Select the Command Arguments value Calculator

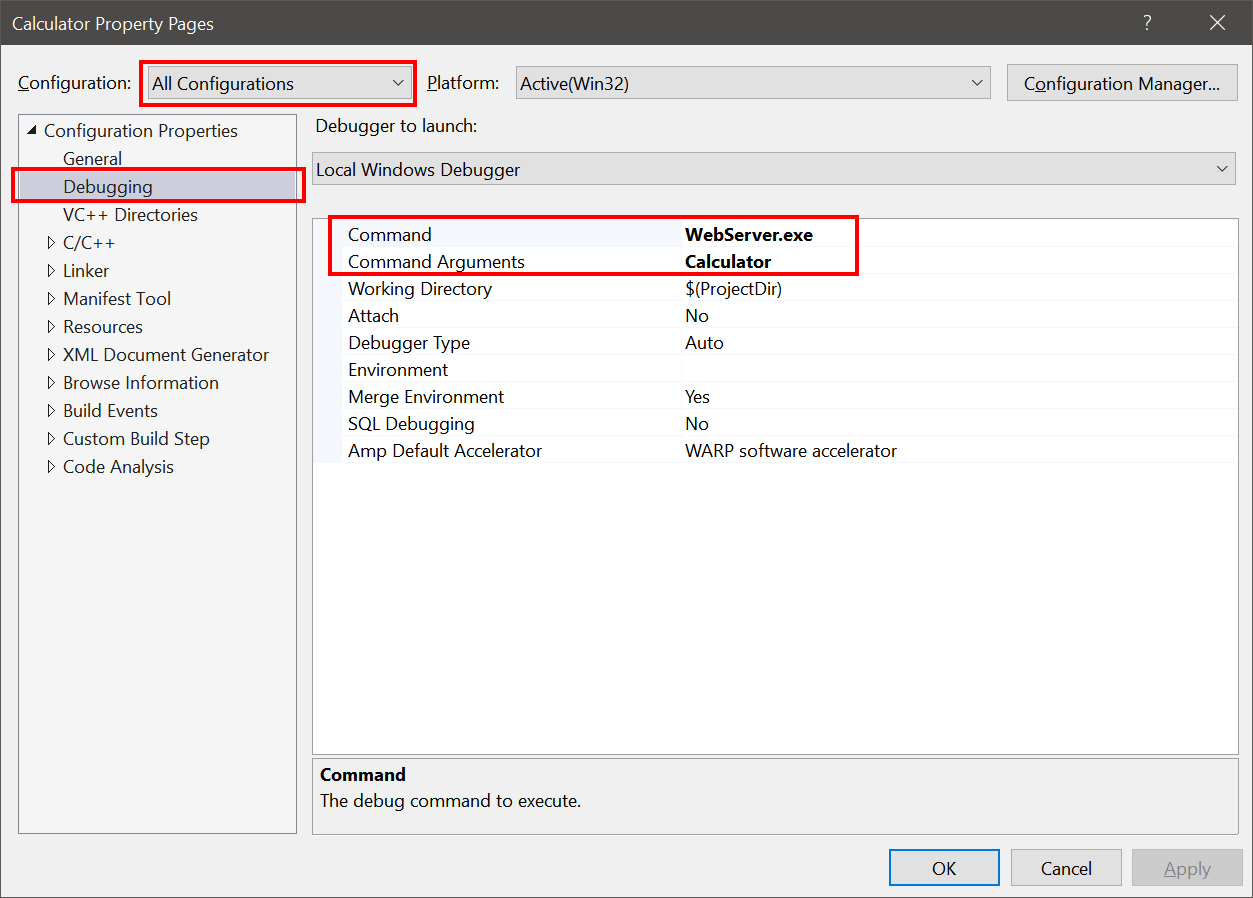click(728, 262)
